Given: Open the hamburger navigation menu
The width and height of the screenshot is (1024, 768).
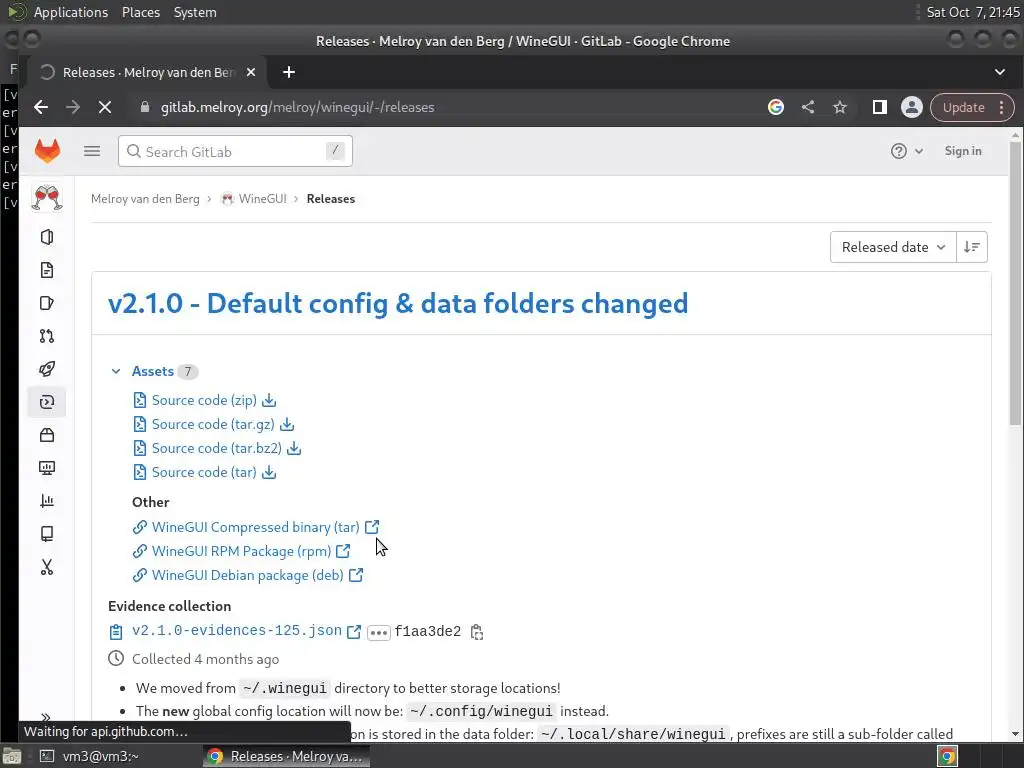Looking at the screenshot, I should coord(92,152).
